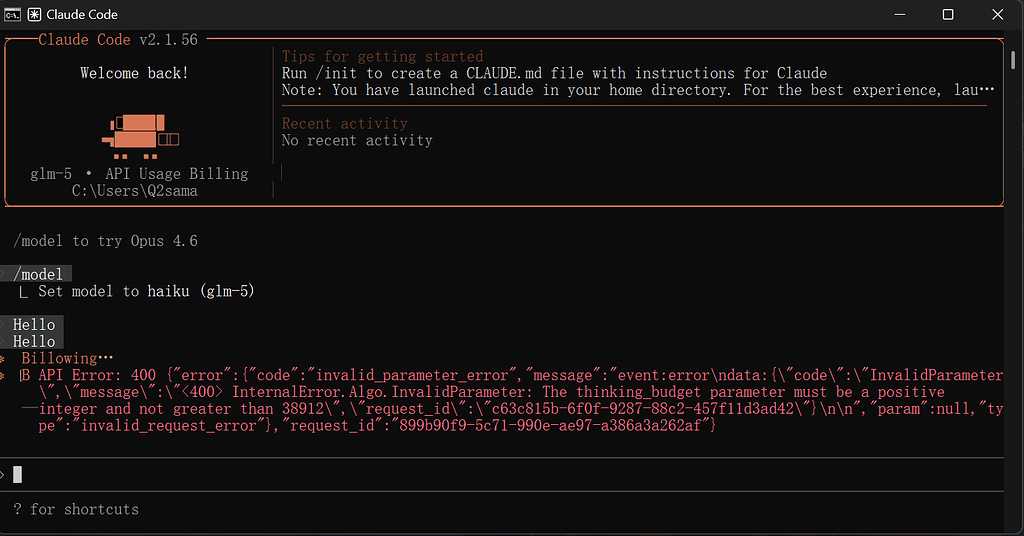
Task: Click the Claude Code asterisk logo icon
Action: pyautogui.click(x=35, y=14)
